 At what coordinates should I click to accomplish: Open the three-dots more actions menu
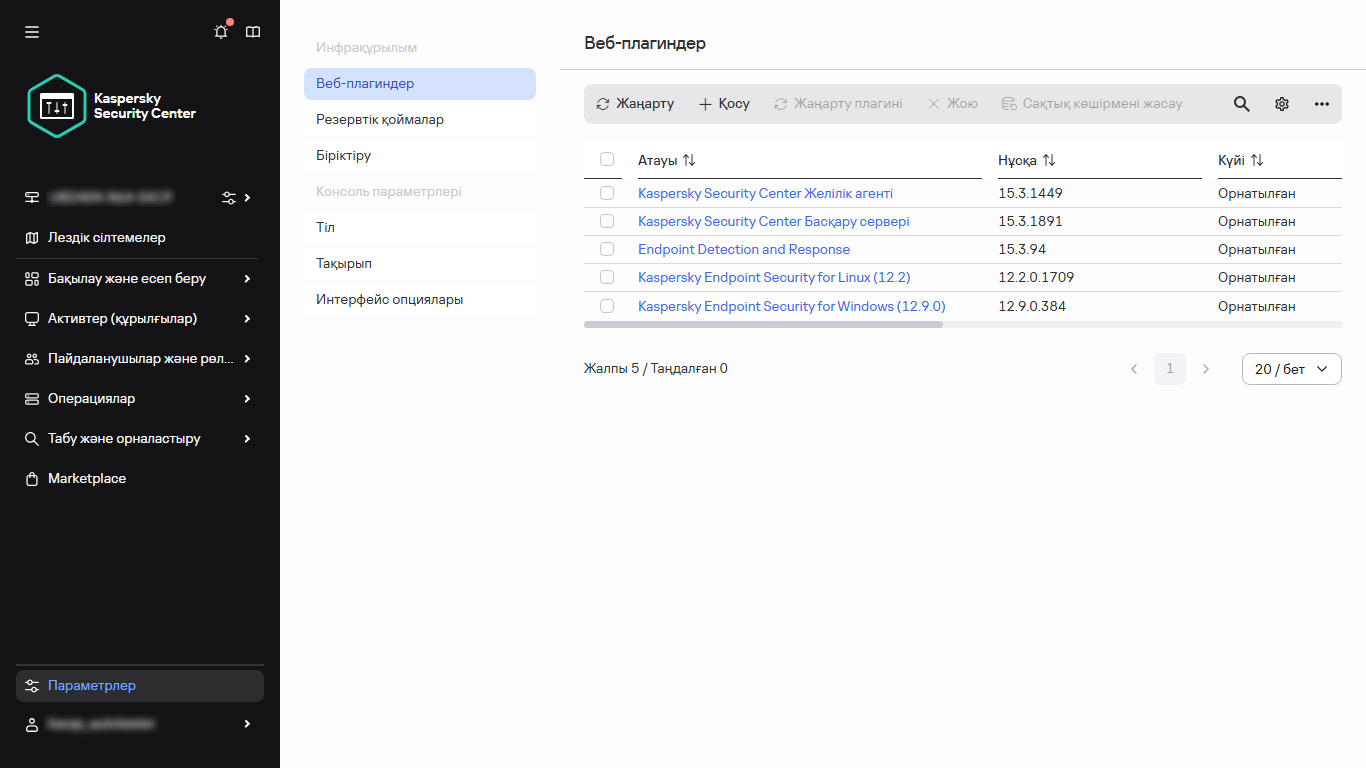click(x=1321, y=104)
